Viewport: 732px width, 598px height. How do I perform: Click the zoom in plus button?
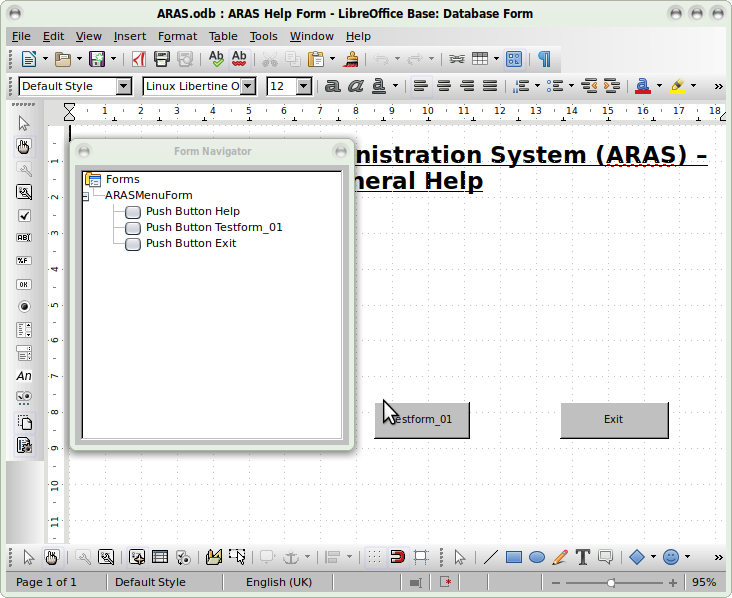[673, 583]
